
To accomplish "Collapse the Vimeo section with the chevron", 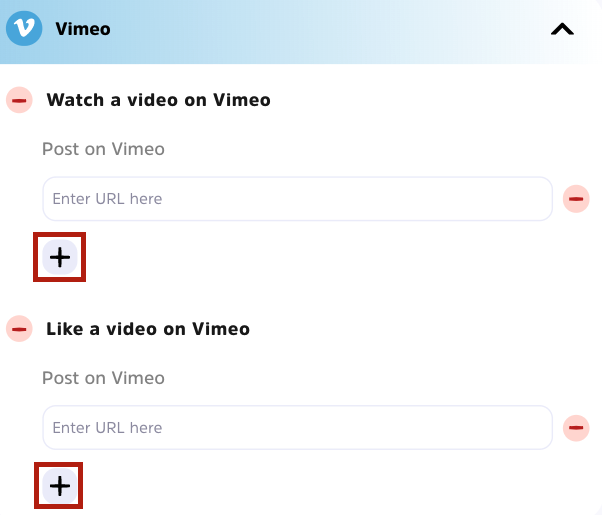I will coord(563,29).
